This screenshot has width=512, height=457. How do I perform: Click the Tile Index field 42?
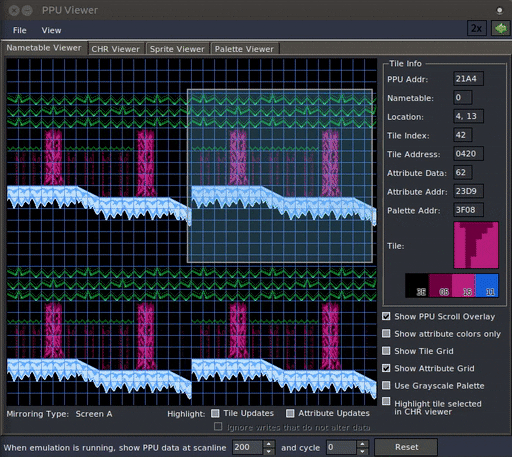point(463,135)
